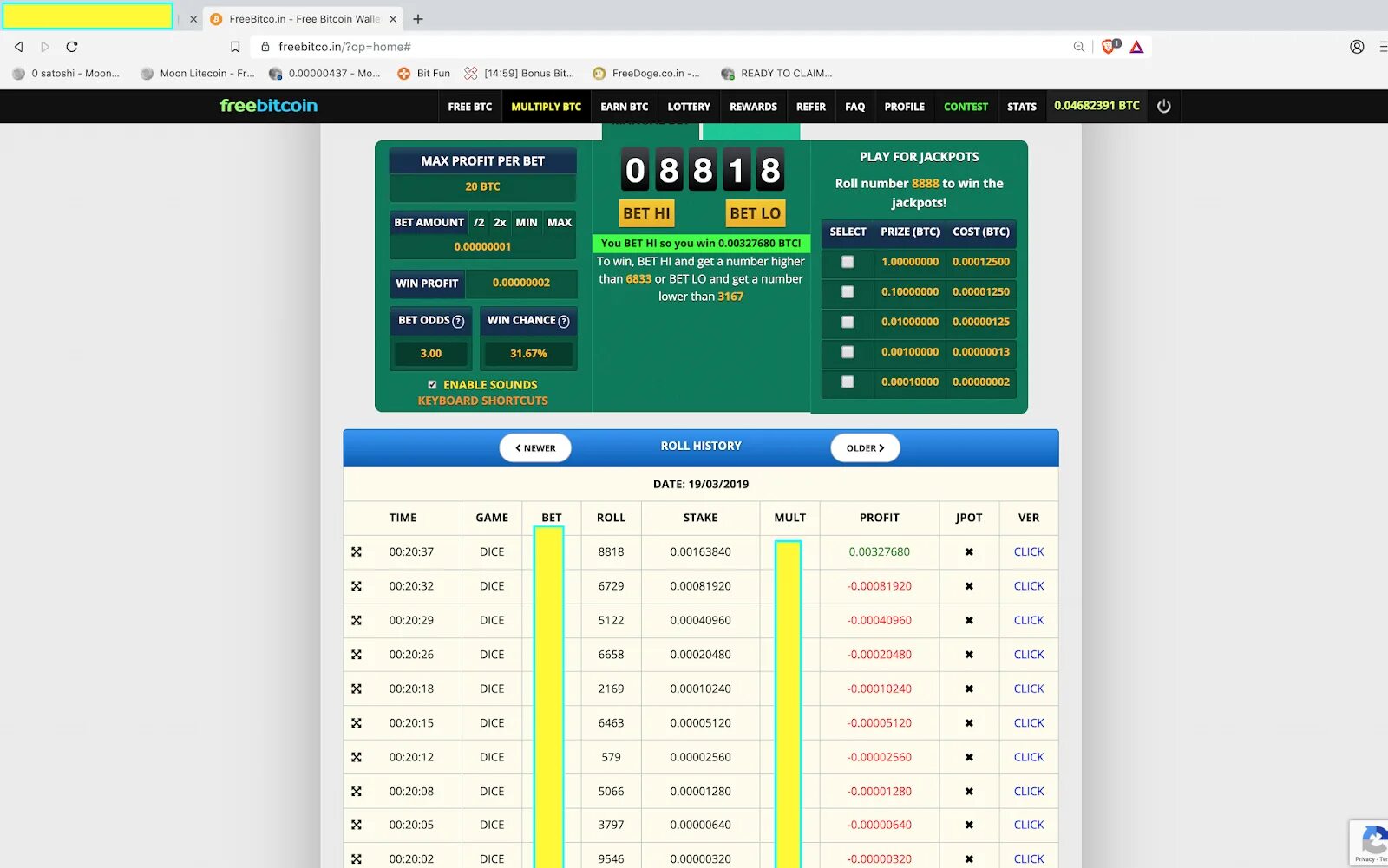Open the EARN BTC menu item
Image resolution: width=1388 pixels, height=868 pixels.
click(x=625, y=107)
